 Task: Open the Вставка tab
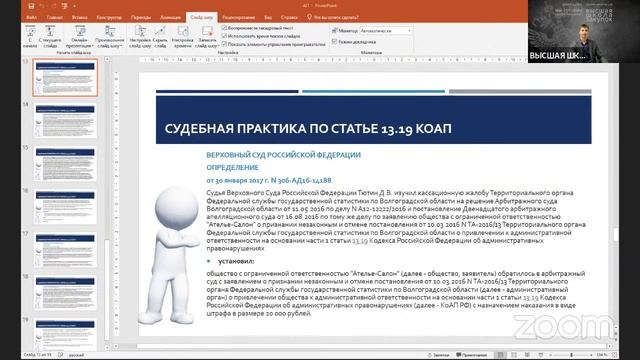pyautogui.click(x=80, y=18)
